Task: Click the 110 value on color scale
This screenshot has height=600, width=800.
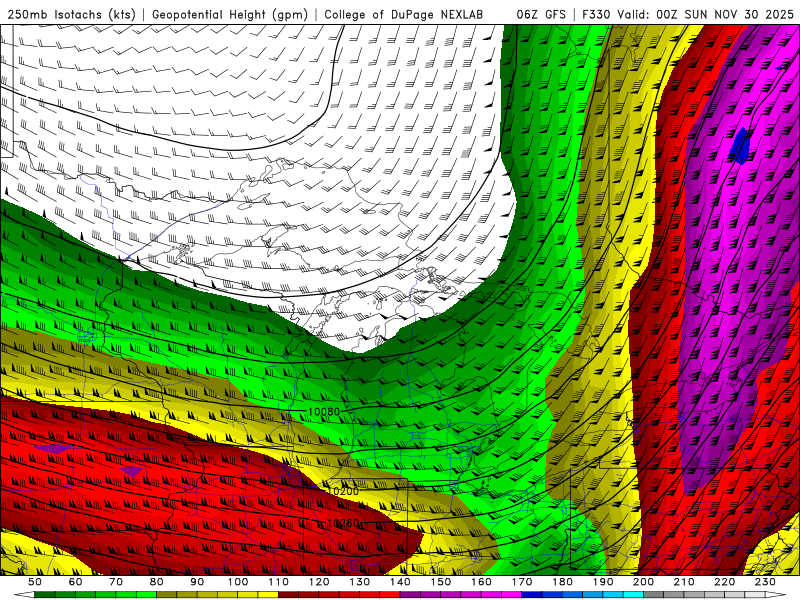Action: pos(278,582)
